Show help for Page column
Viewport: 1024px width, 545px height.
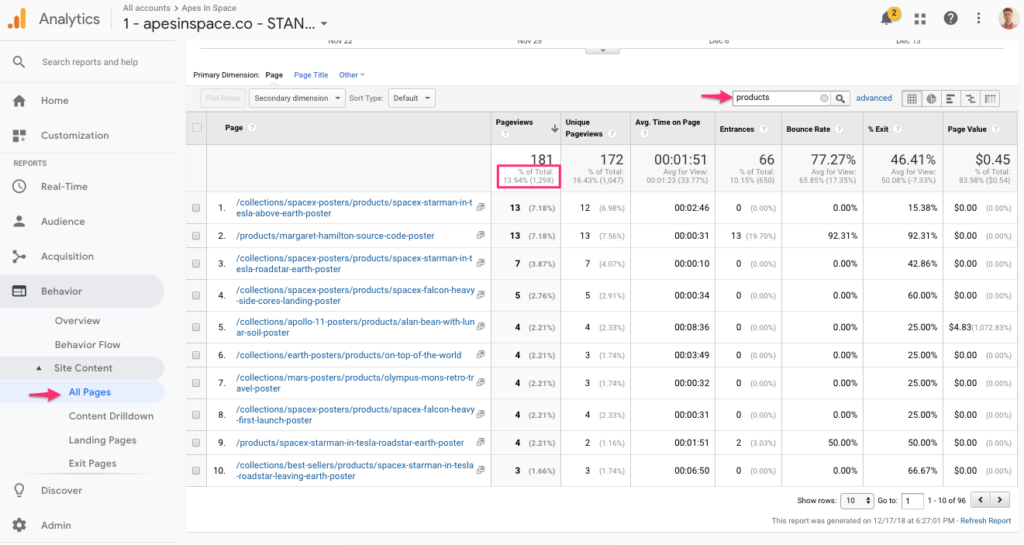click(252, 128)
